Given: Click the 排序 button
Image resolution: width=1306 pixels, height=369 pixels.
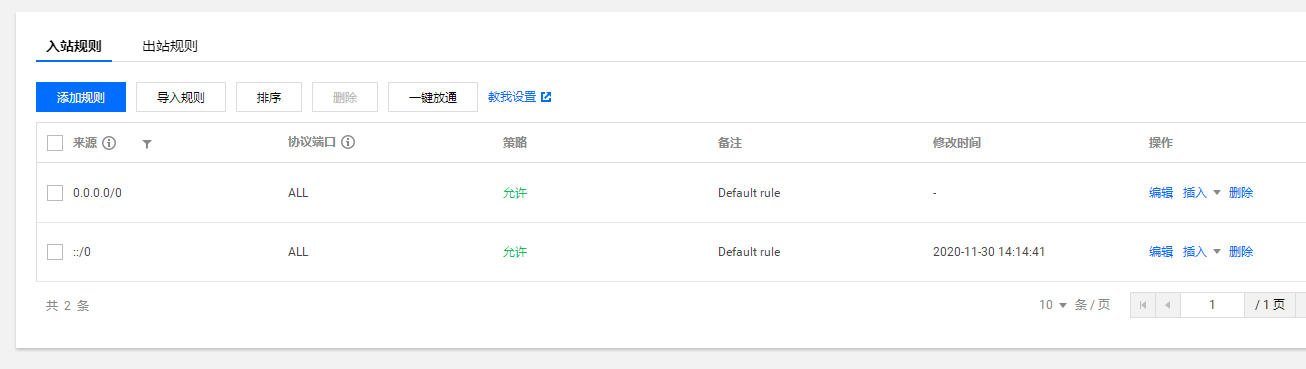Looking at the screenshot, I should pos(269,97).
